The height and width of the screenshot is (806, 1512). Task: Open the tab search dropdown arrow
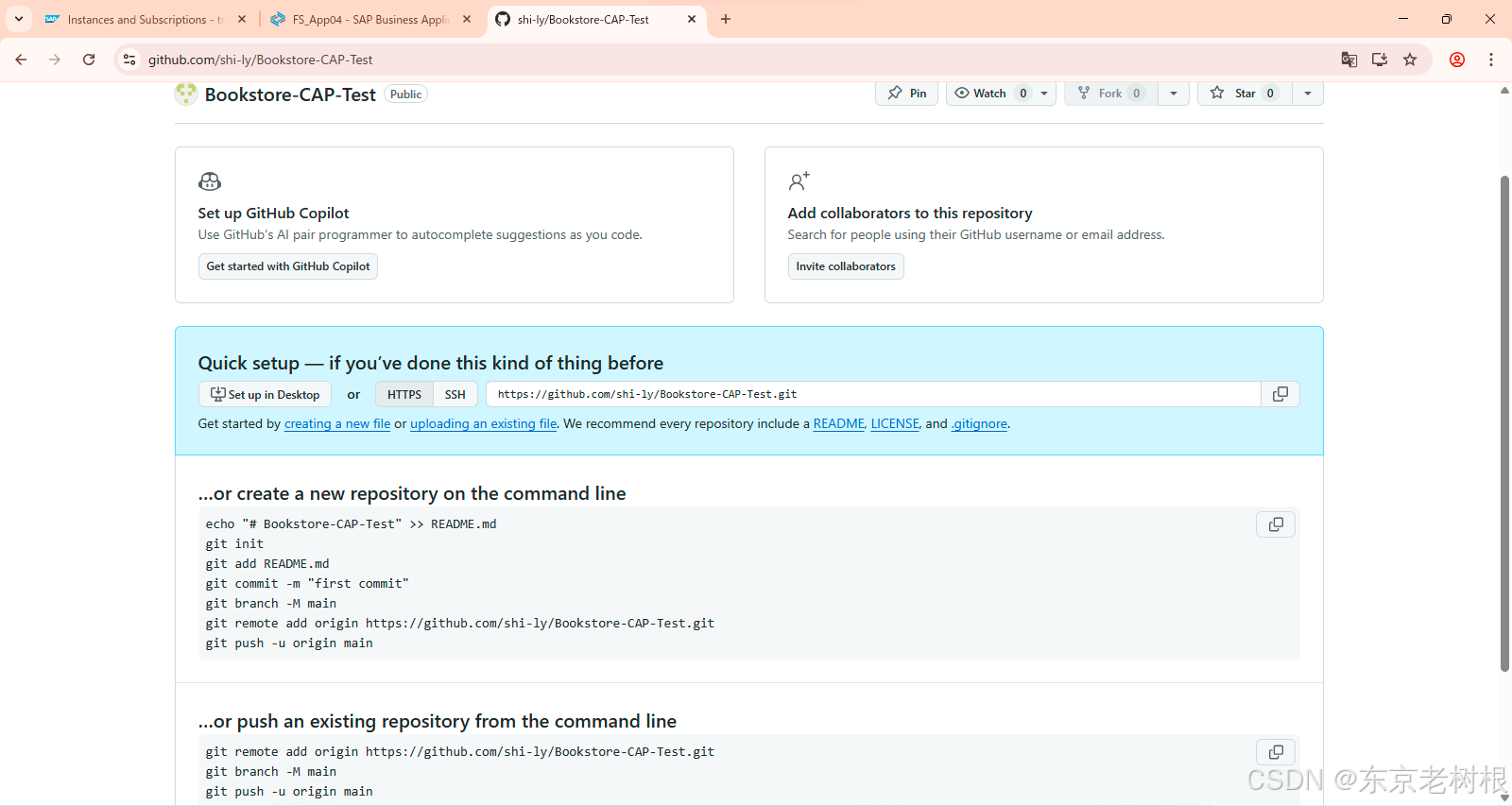point(19,19)
